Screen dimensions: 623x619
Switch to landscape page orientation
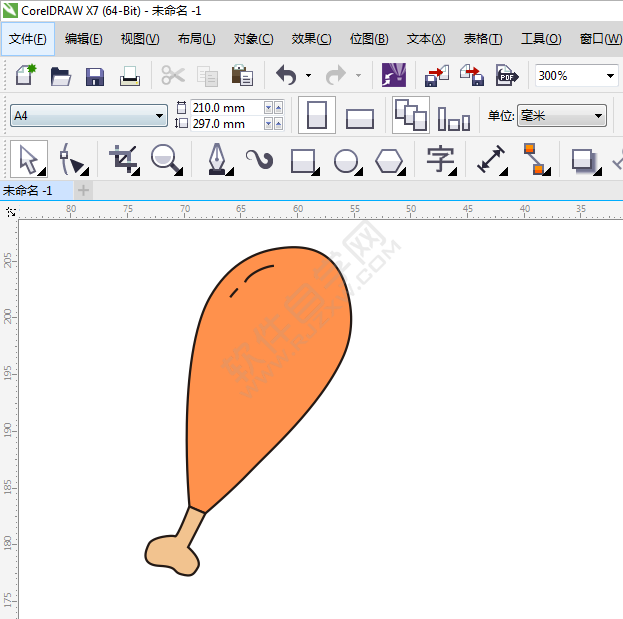360,118
